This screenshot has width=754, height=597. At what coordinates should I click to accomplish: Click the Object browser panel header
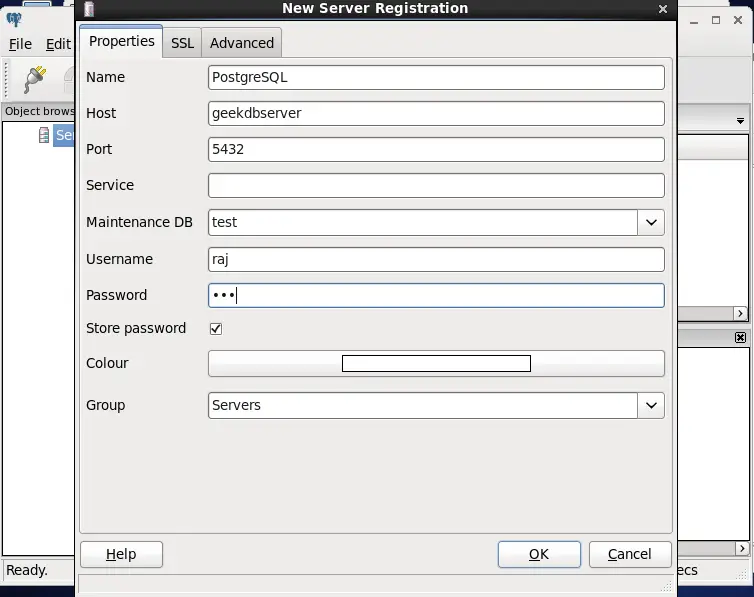[x=38, y=112]
